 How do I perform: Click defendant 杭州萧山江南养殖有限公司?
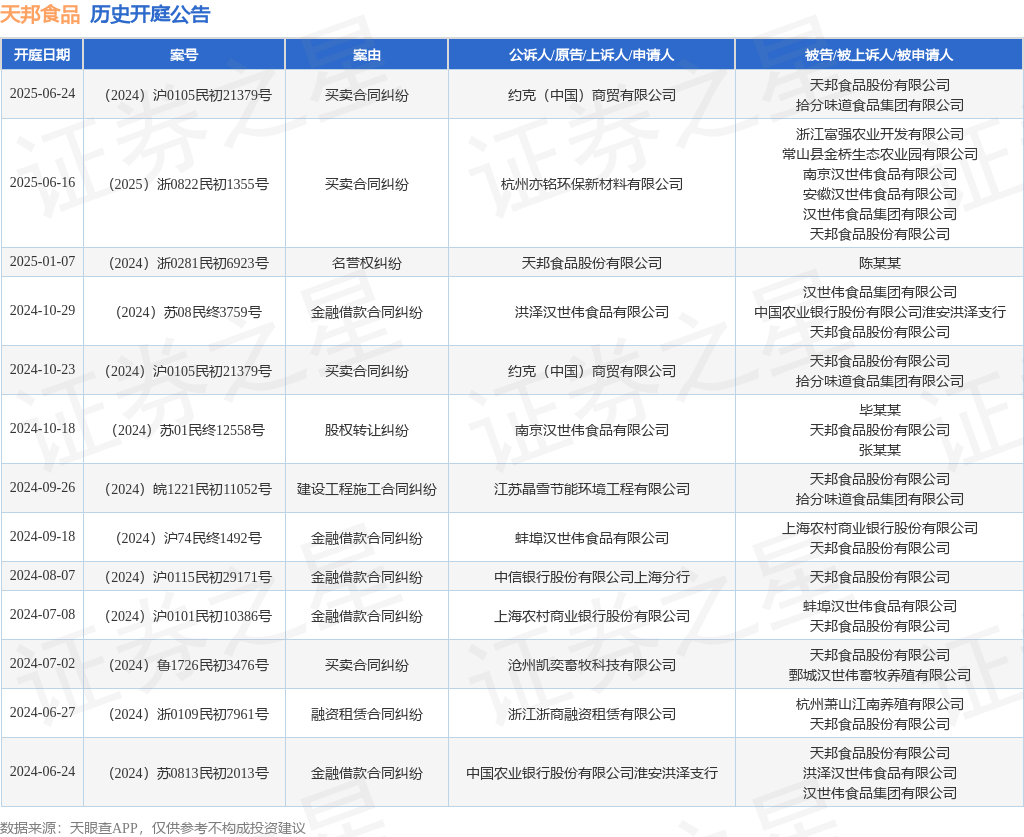[x=880, y=704]
